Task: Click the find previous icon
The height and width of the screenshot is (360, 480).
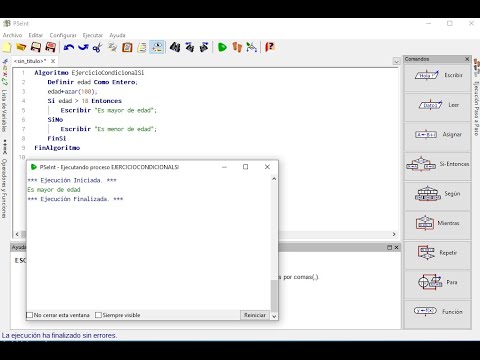Action: [190, 47]
